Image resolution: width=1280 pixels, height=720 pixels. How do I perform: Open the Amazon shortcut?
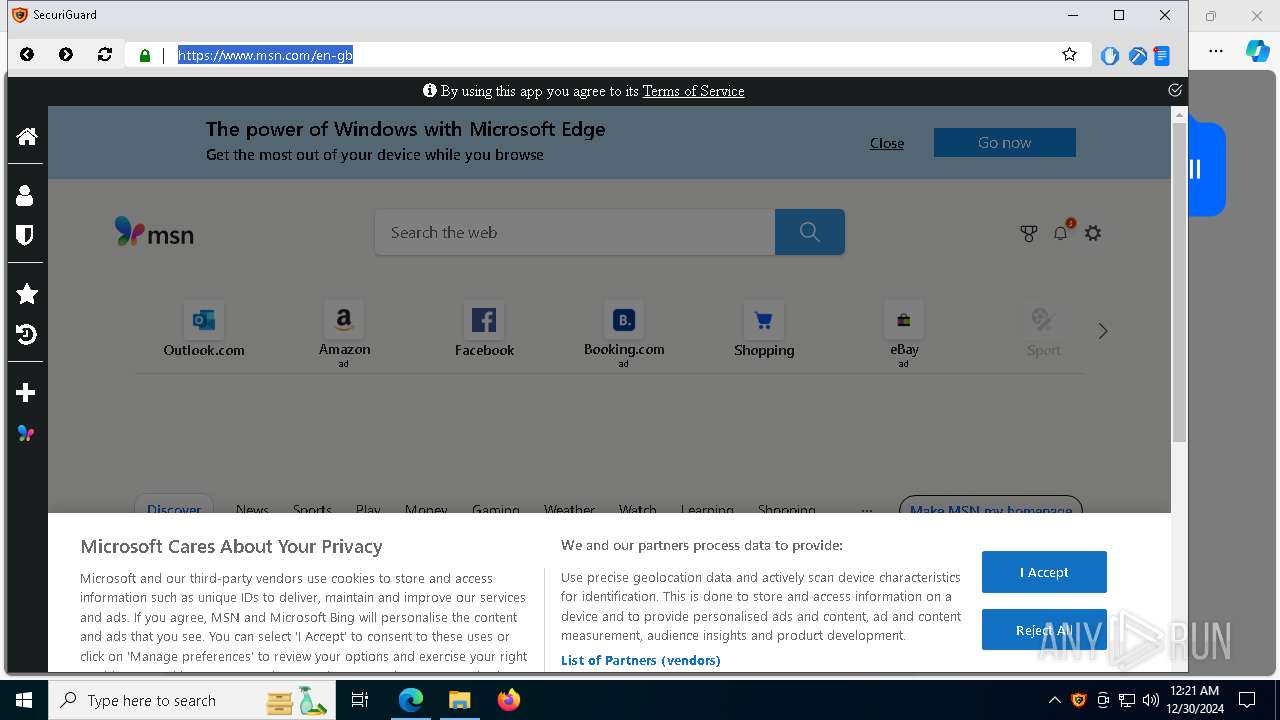click(344, 334)
